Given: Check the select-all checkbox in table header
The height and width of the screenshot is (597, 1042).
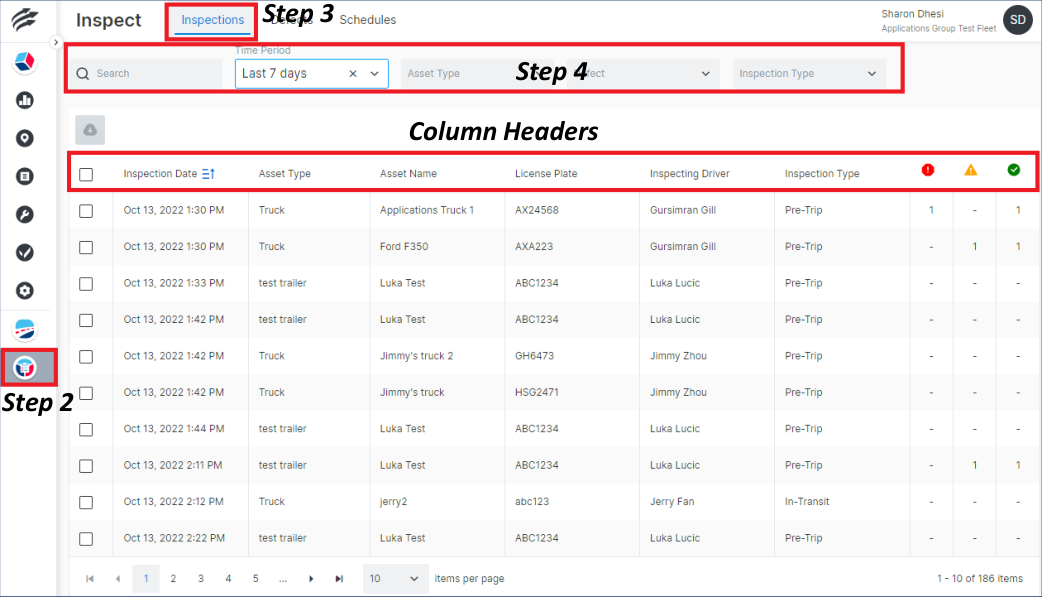Looking at the screenshot, I should point(86,173).
